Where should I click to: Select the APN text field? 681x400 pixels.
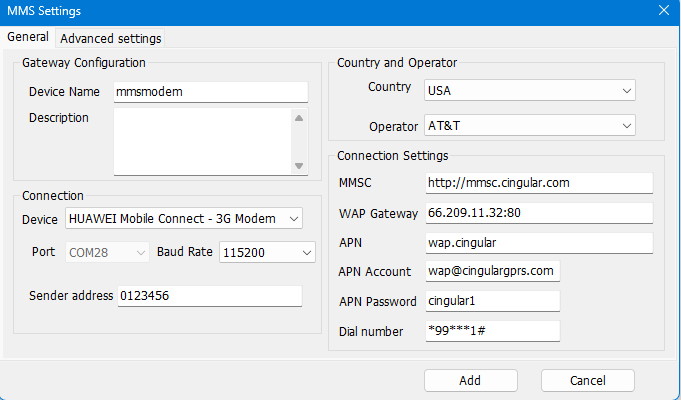pyautogui.click(x=538, y=243)
